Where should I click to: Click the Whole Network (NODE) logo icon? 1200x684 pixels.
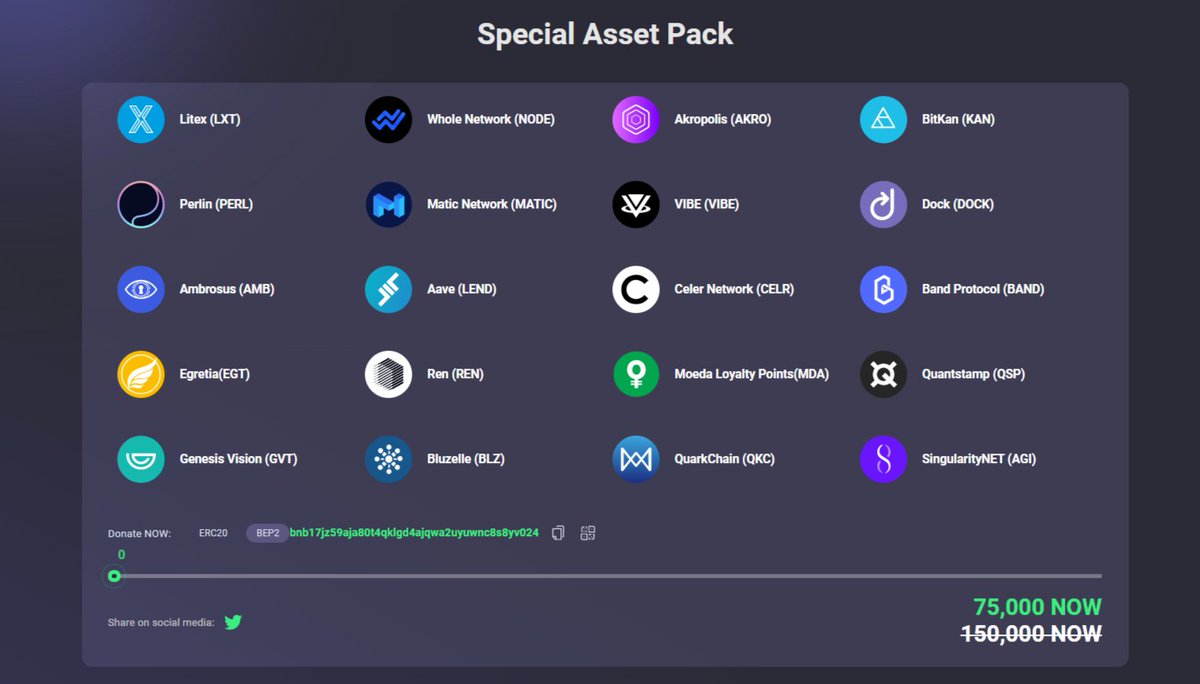(388, 119)
